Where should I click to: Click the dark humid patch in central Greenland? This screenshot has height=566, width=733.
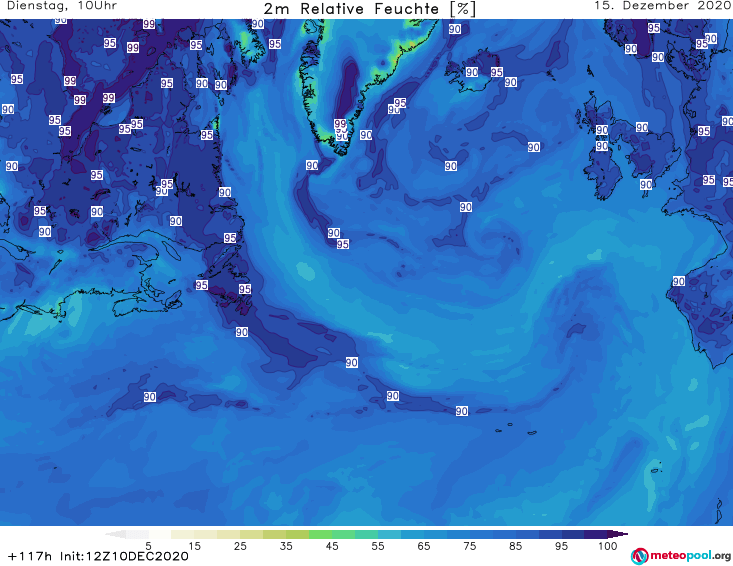[348, 89]
